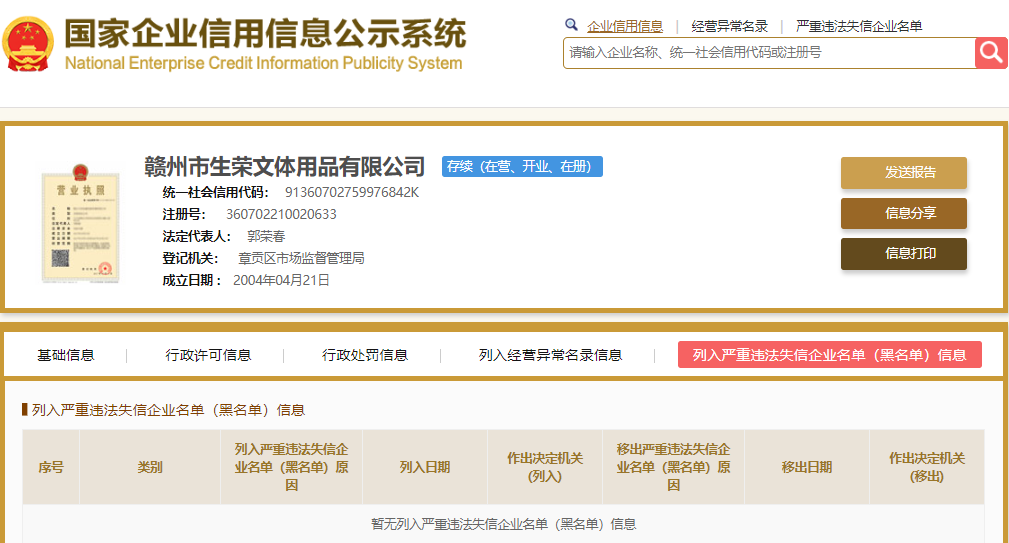1009x543 pixels.
Task: Click the 移出严重违法失信企业名单（黑名单）原因 column header
Action: point(674,467)
